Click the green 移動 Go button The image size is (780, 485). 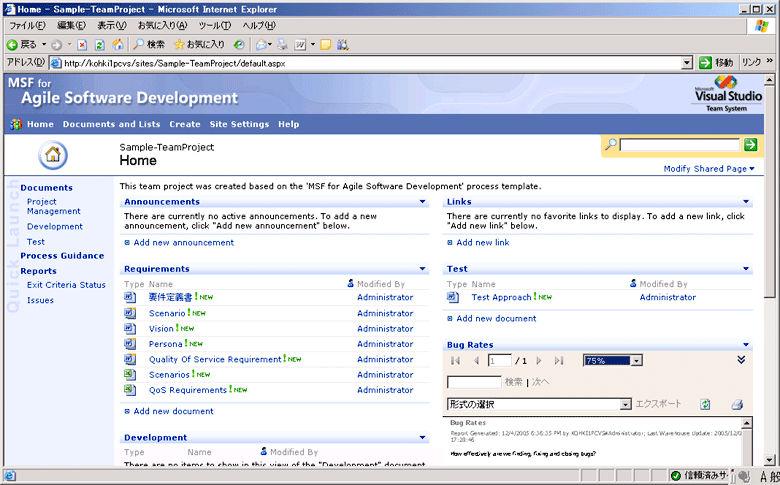pyautogui.click(x=716, y=62)
